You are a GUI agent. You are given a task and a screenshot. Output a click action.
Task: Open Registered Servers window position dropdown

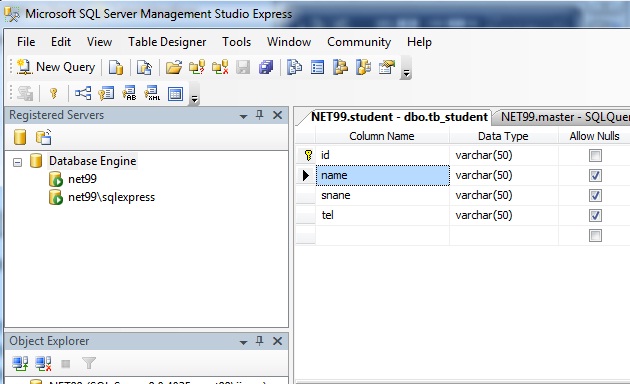[243, 116]
